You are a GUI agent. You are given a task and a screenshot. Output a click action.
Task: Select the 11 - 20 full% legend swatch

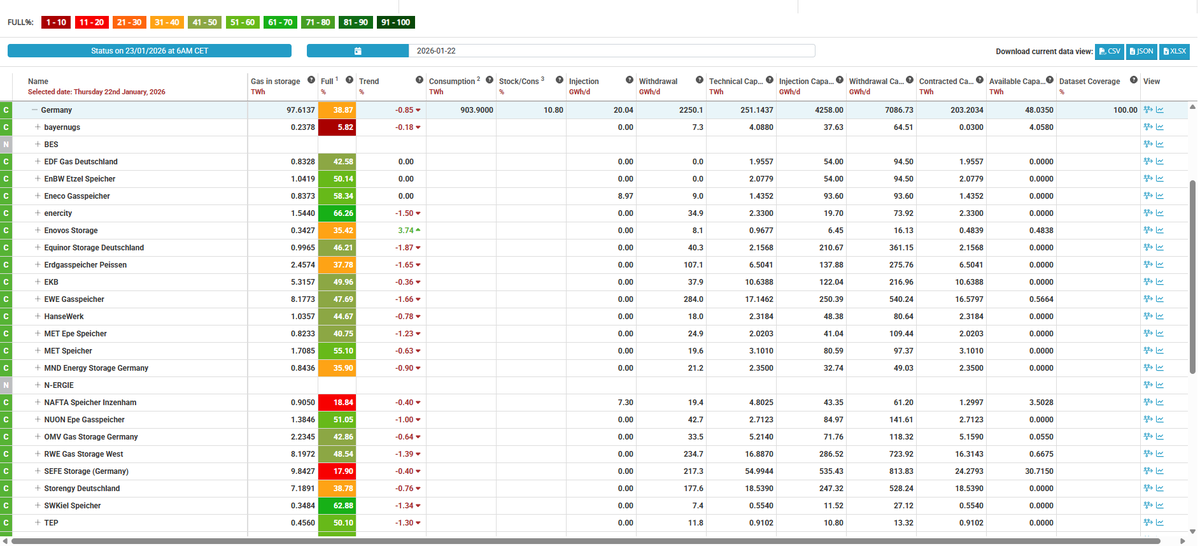click(92, 22)
